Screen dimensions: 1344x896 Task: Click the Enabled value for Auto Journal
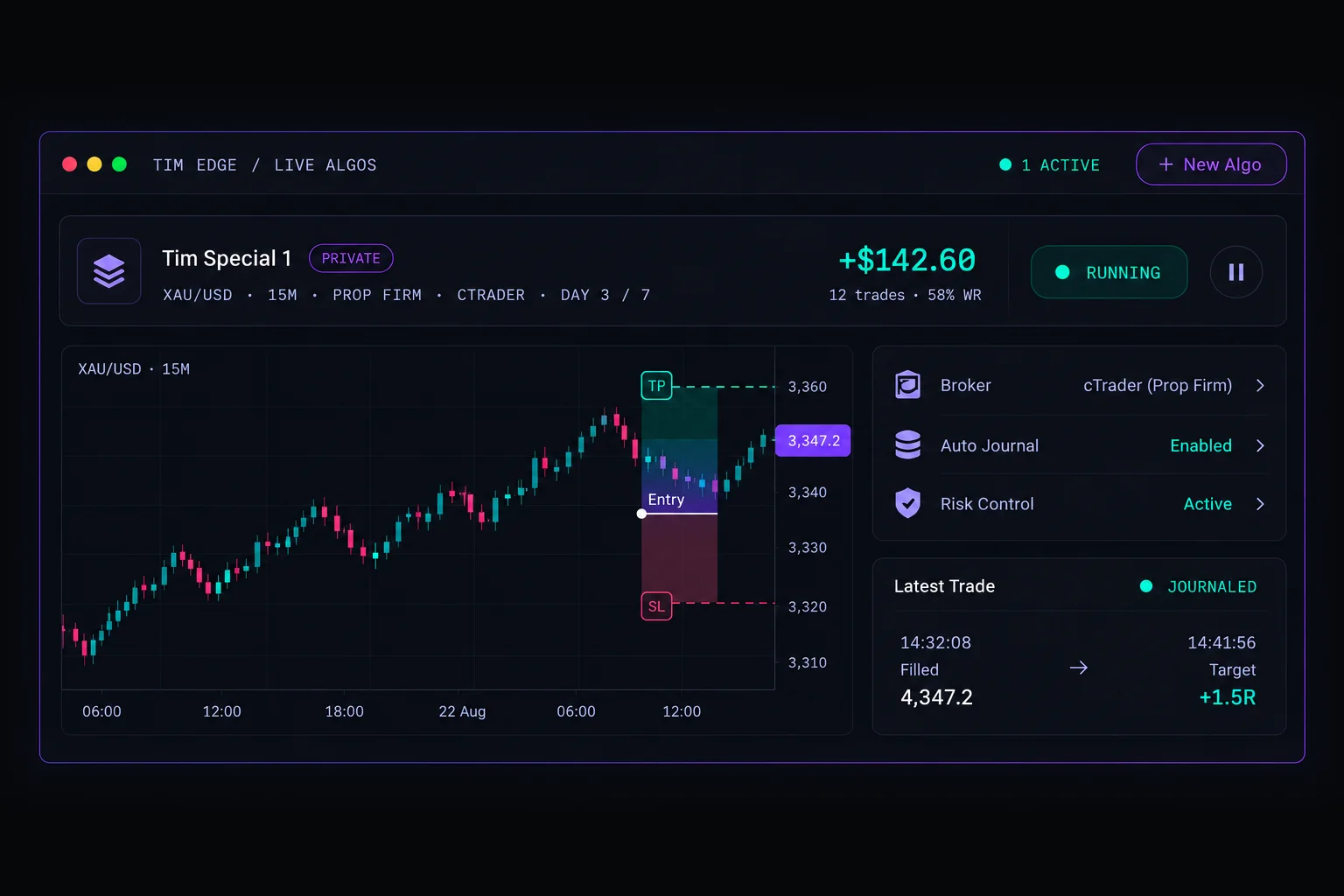click(x=1200, y=445)
